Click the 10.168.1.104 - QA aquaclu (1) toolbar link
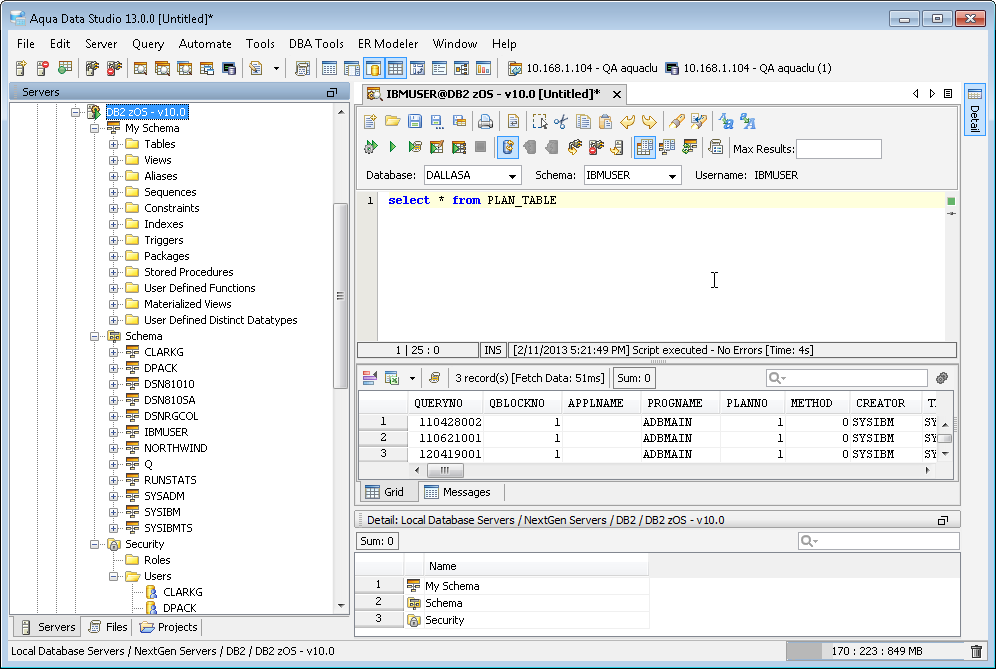The height and width of the screenshot is (669, 996). coord(750,68)
